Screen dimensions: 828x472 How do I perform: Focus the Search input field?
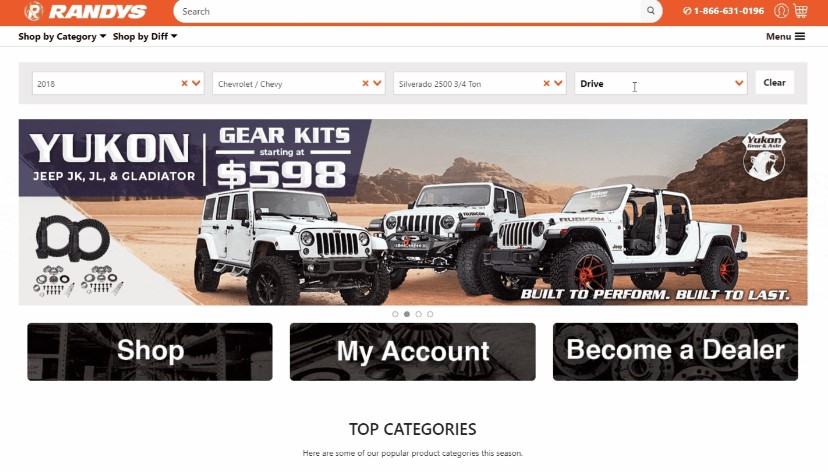point(408,11)
